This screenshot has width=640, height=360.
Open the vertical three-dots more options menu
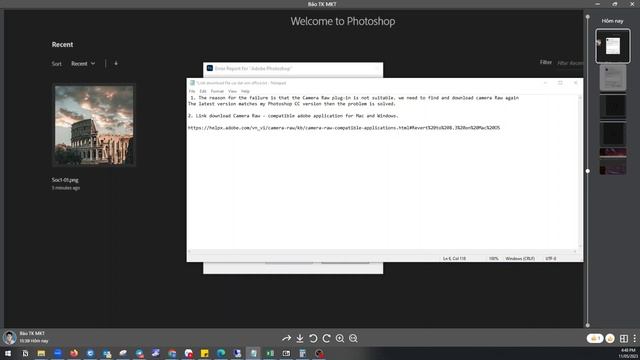coord(634,338)
